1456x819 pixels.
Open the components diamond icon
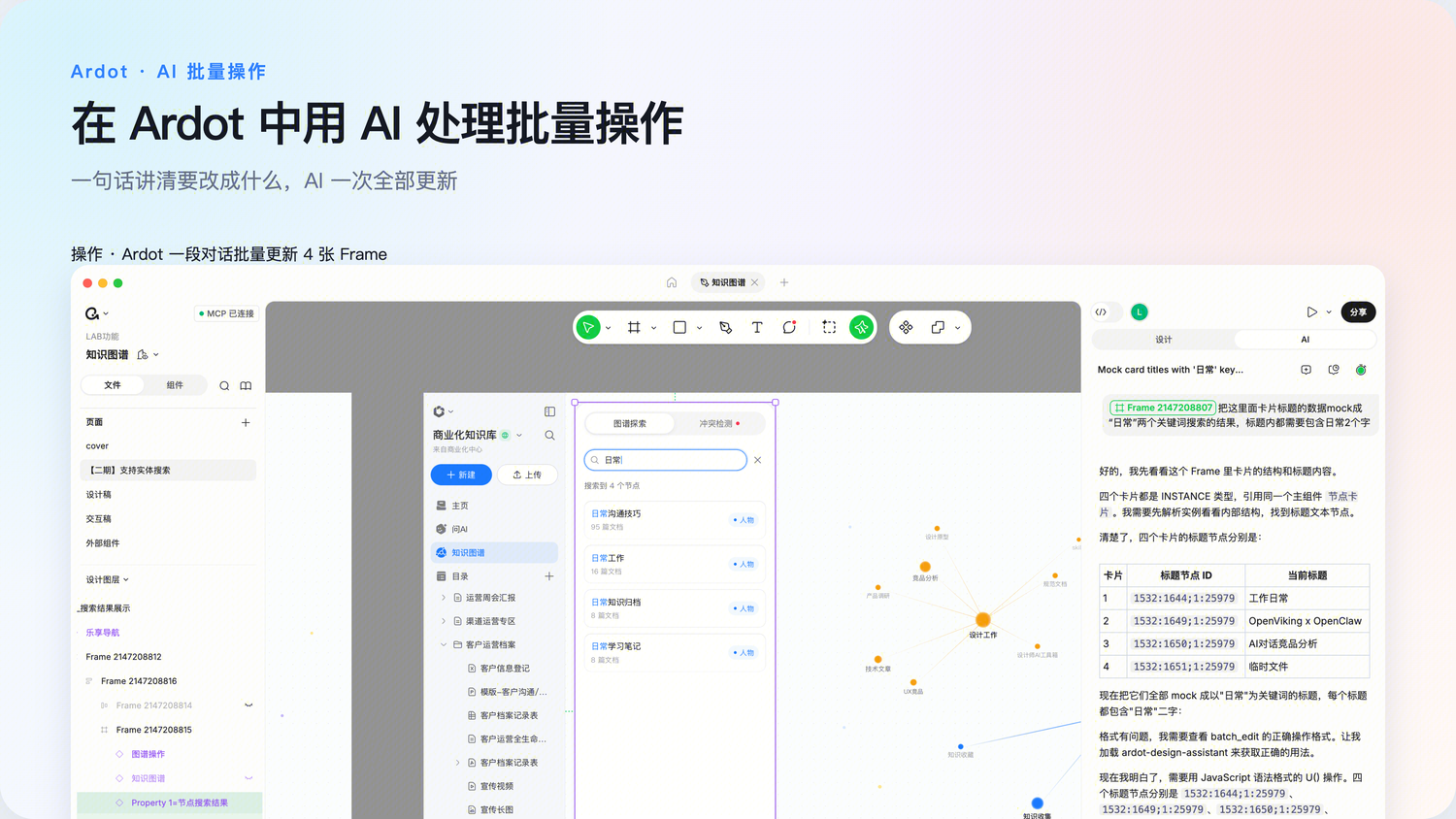[906, 328]
